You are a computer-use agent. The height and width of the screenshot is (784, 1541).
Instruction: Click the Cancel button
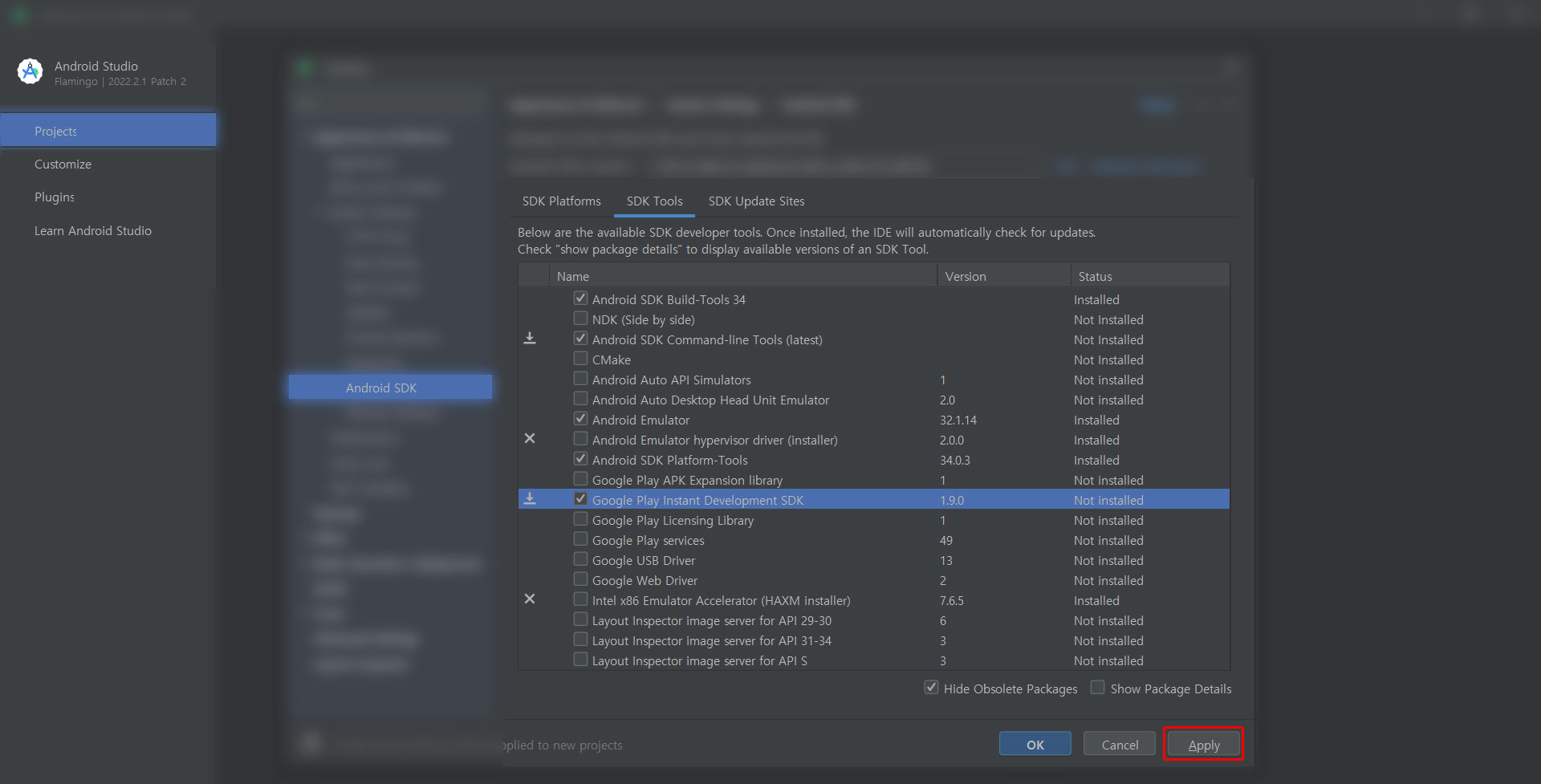pos(1120,745)
